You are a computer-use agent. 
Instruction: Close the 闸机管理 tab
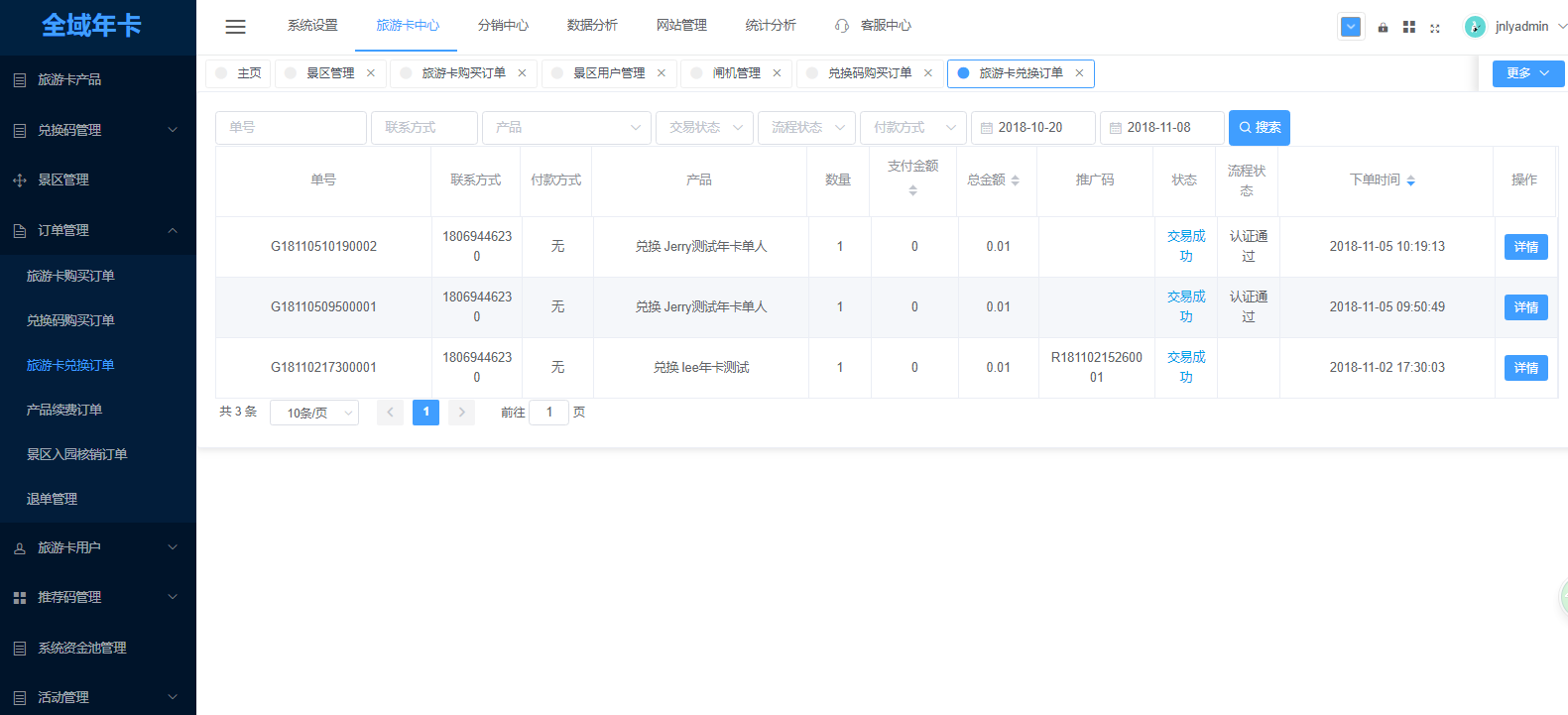click(777, 73)
